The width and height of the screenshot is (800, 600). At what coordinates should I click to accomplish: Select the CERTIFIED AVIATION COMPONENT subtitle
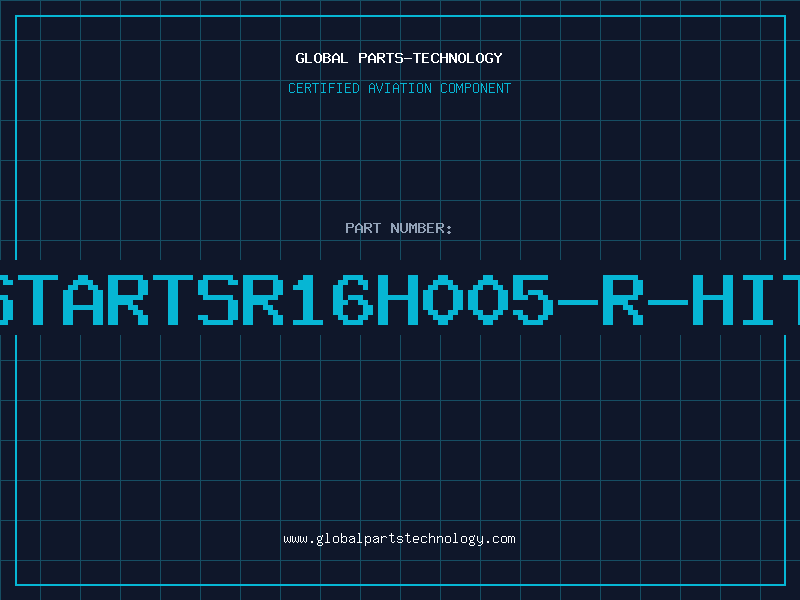pos(399,88)
